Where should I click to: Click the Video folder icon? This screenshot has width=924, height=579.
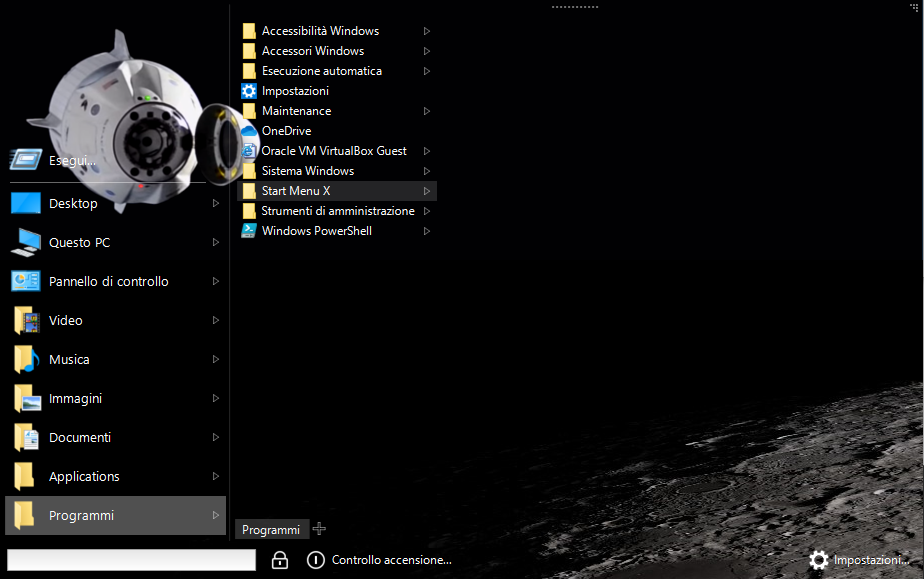point(27,320)
